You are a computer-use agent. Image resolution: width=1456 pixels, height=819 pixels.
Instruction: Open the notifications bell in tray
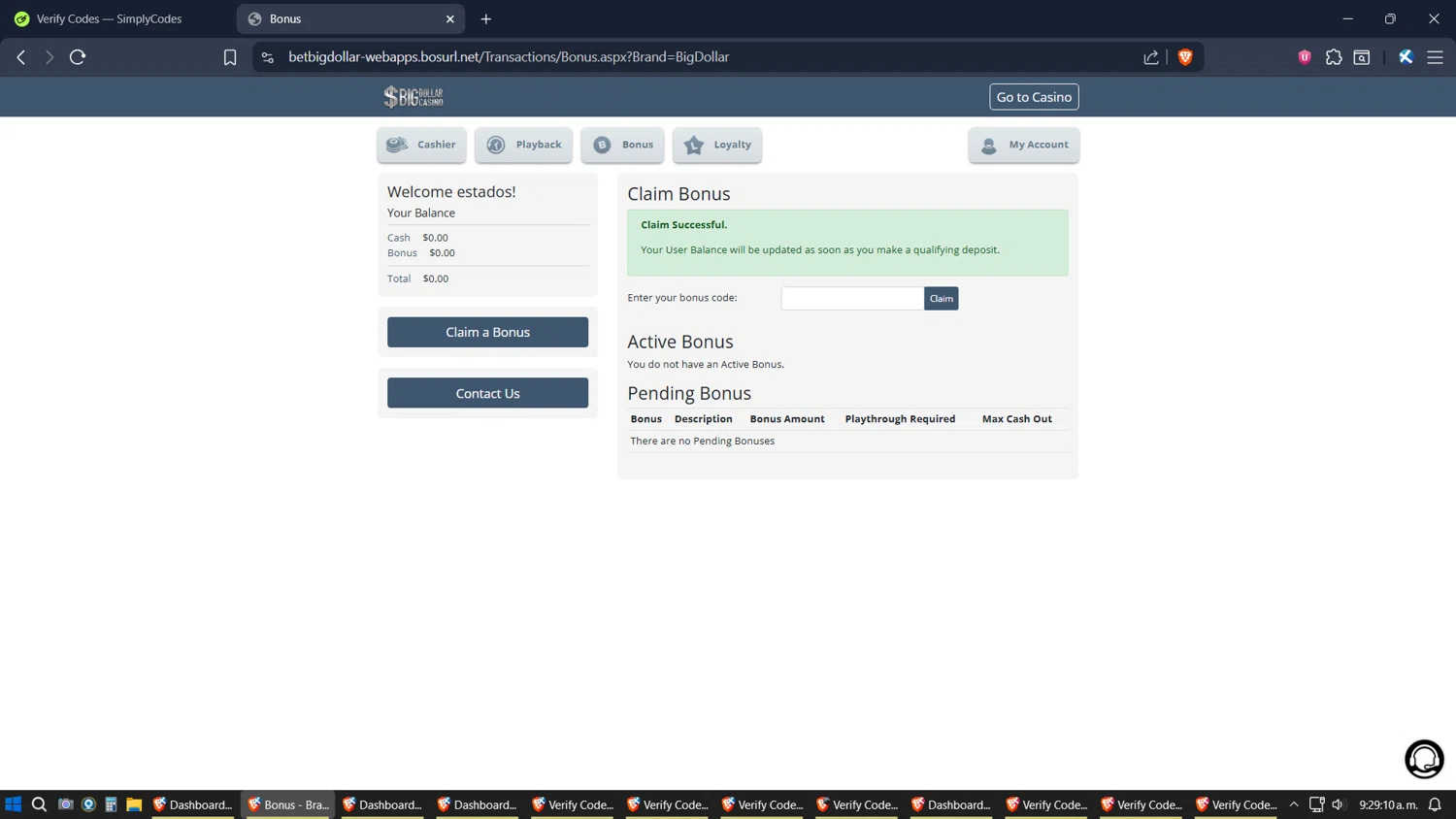[x=1435, y=804]
